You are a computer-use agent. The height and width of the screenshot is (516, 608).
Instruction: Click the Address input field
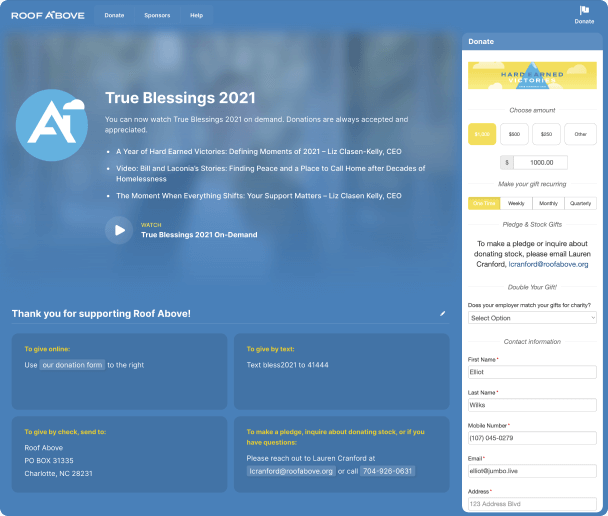point(532,503)
